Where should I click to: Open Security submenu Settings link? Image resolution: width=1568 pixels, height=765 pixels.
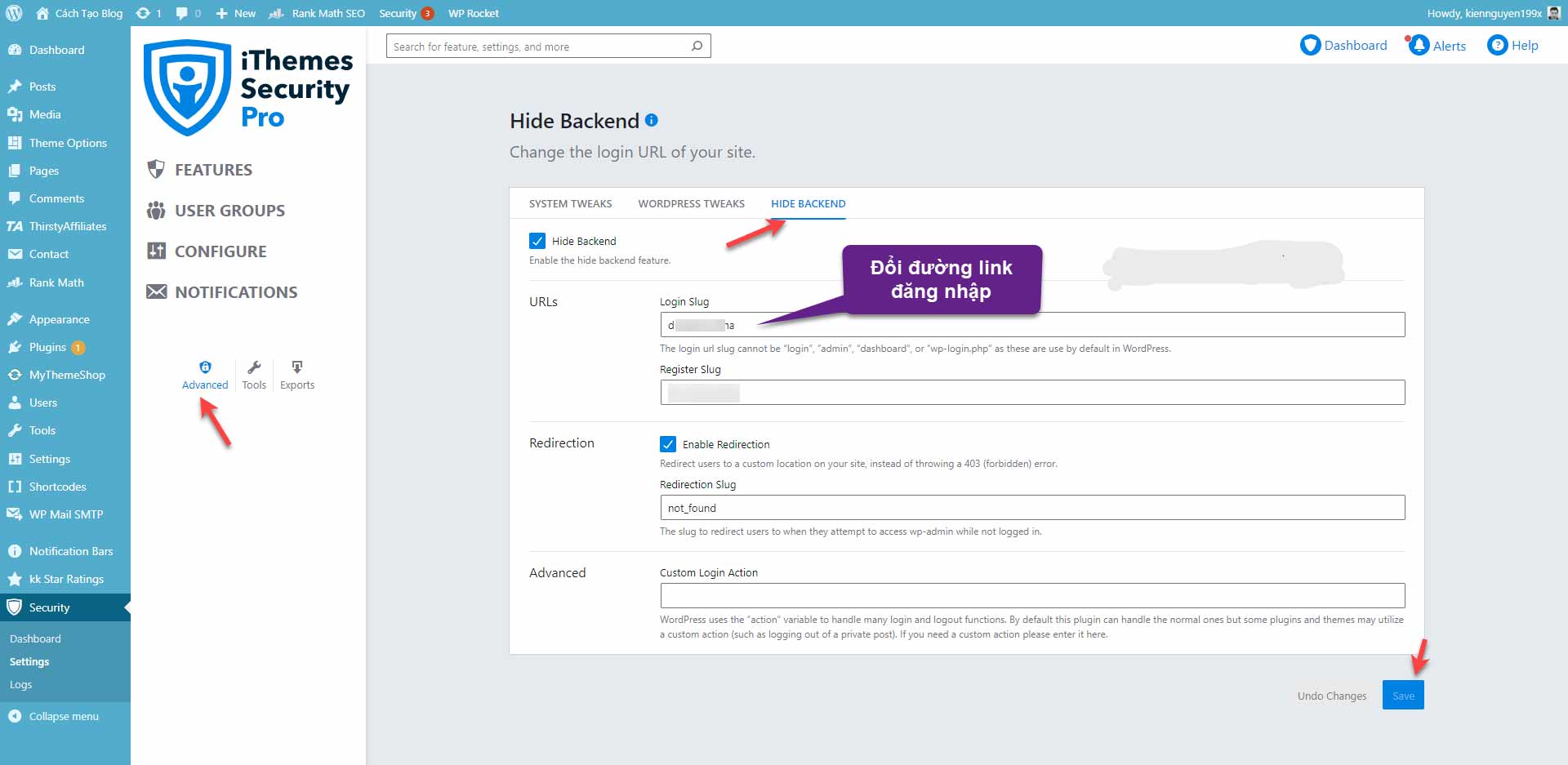(x=29, y=661)
